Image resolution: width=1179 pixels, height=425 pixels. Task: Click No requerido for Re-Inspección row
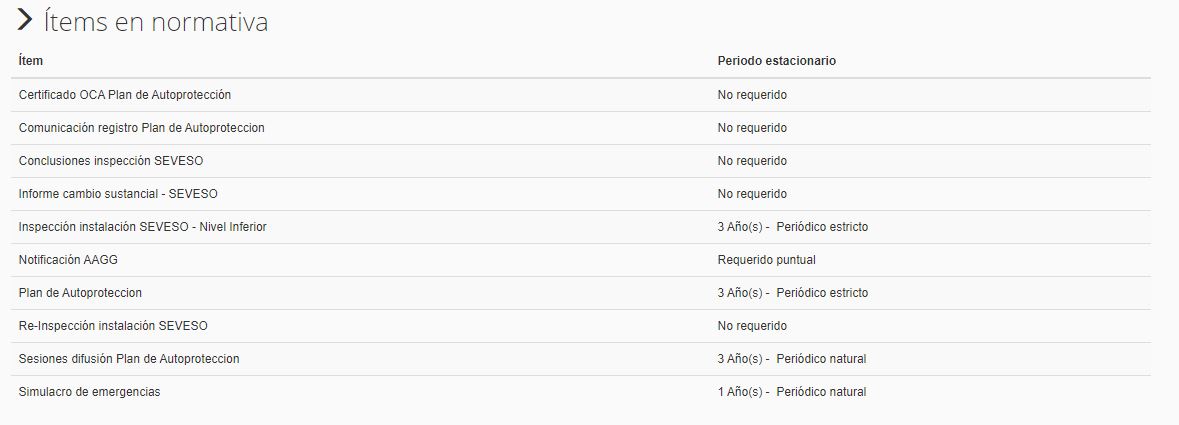click(x=752, y=326)
